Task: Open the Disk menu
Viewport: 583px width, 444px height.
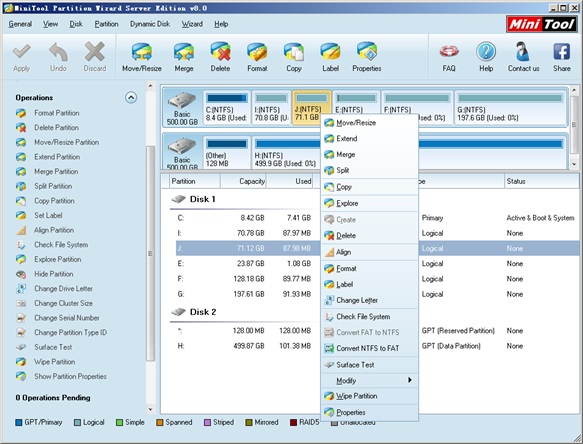Action: point(76,24)
